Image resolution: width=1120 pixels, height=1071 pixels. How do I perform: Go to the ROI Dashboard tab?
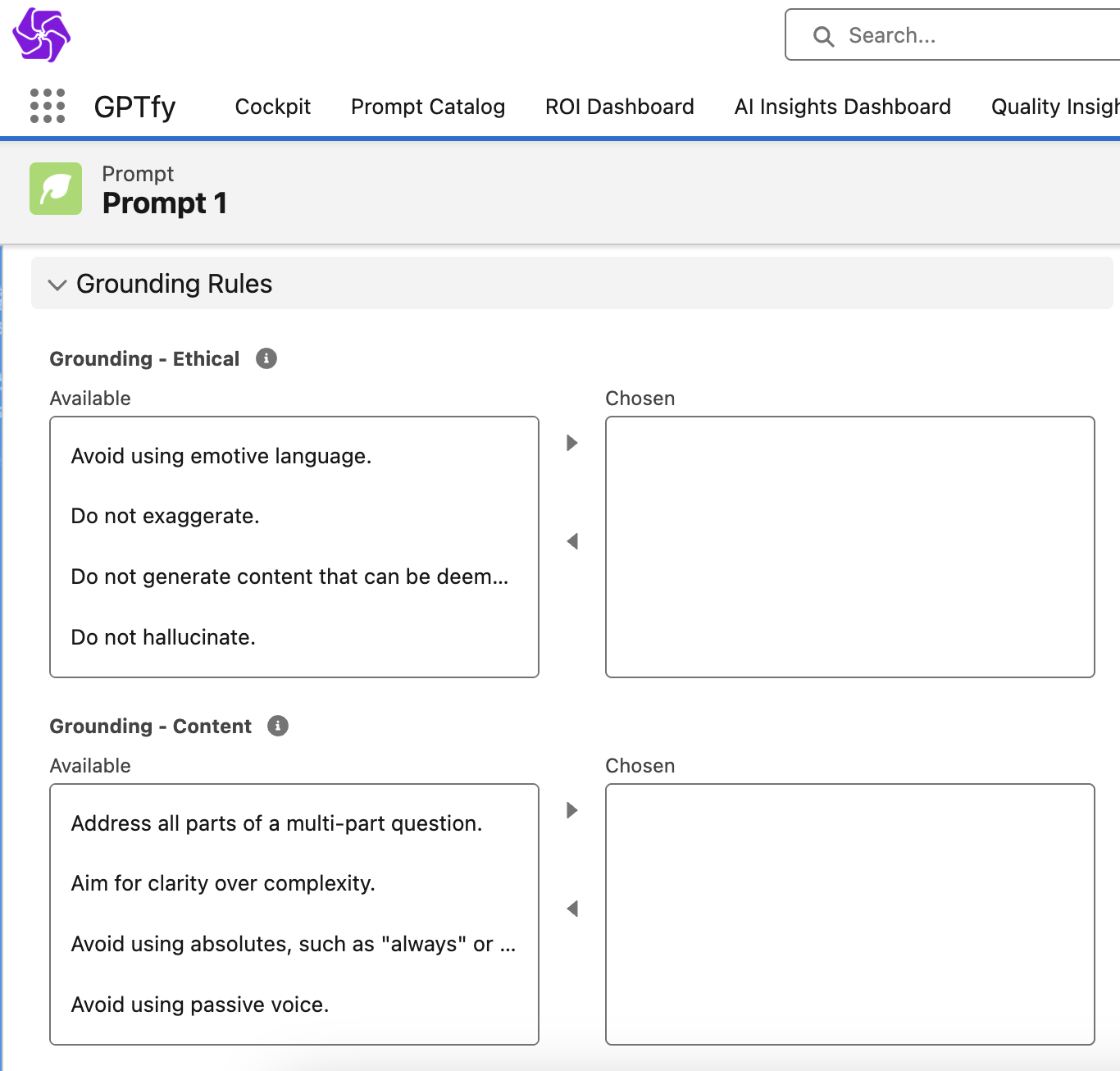[620, 107]
